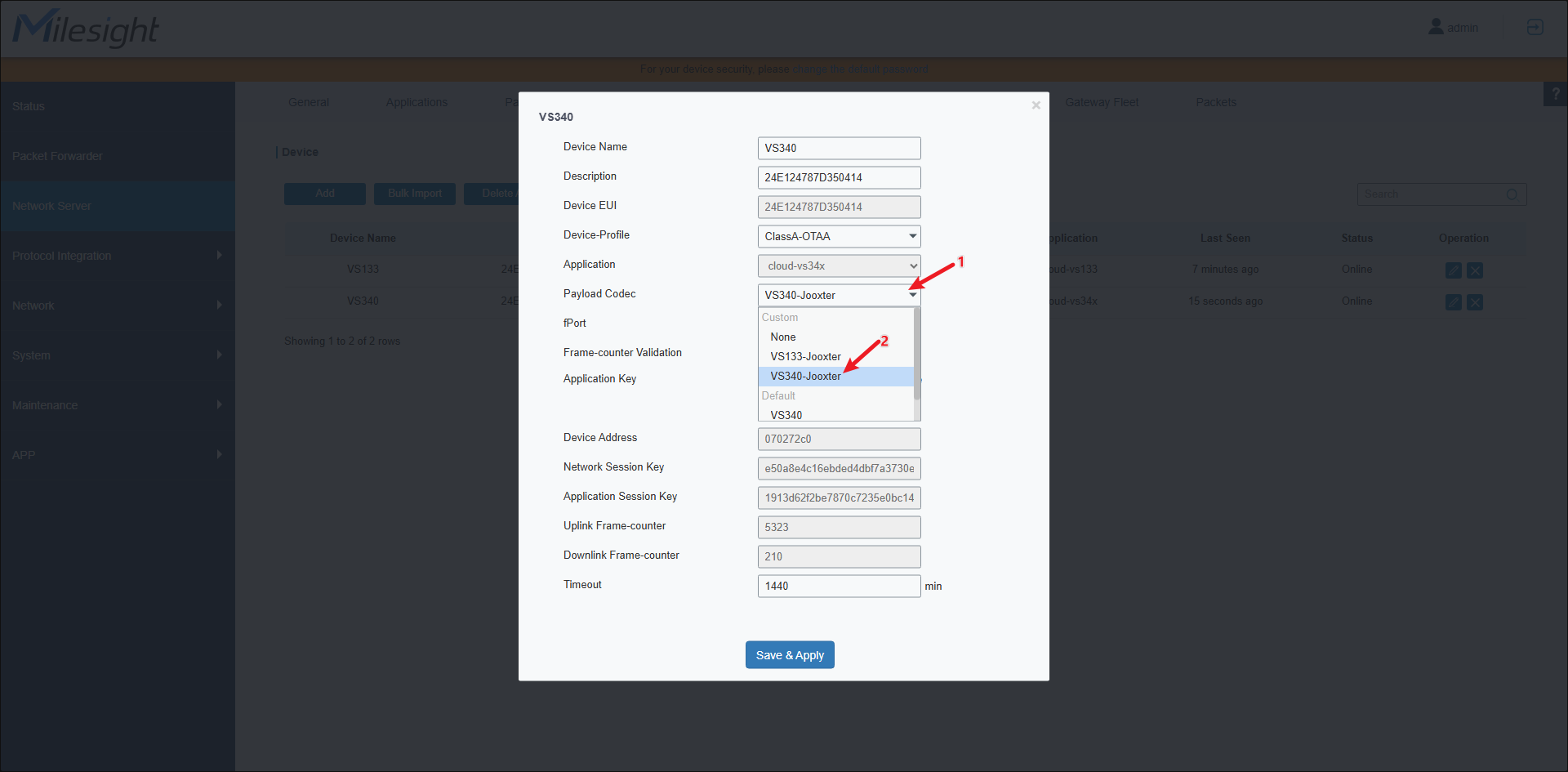Switch to Gateway Fleet tab
This screenshot has width=1568, height=772.
(1102, 102)
